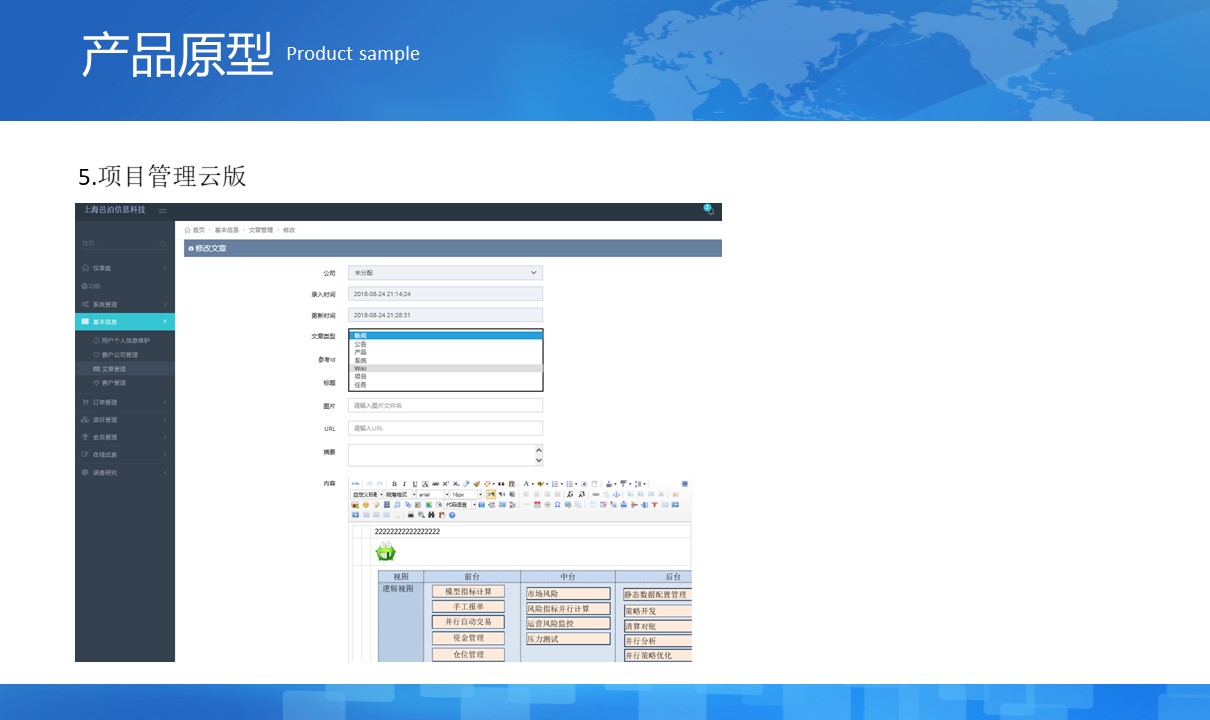Insert blockquote using the quote icon

pyautogui.click(x=501, y=484)
